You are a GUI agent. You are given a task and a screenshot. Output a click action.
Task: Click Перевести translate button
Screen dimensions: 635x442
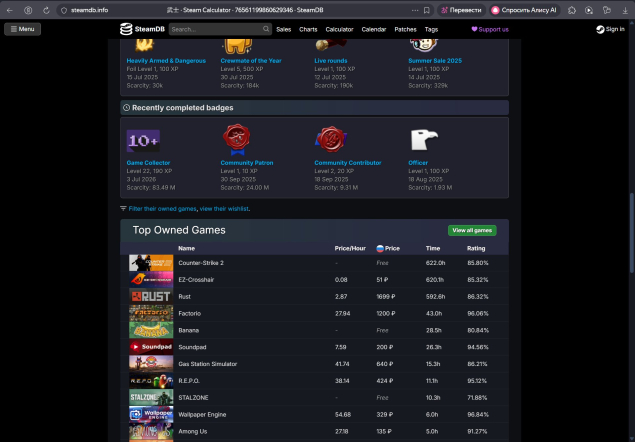pos(461,10)
